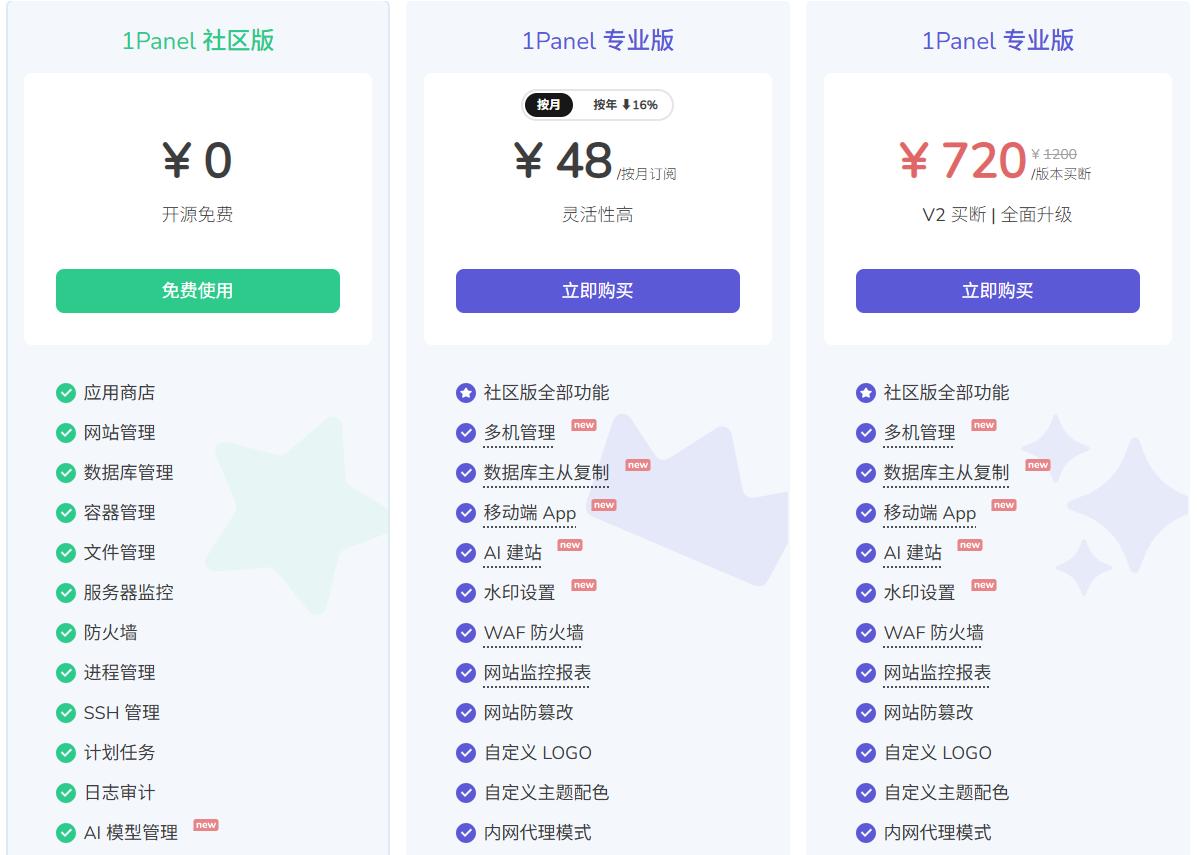The height and width of the screenshot is (855, 1197).
Task: Click the check icon next to SSH 管理
Action: (x=66, y=713)
